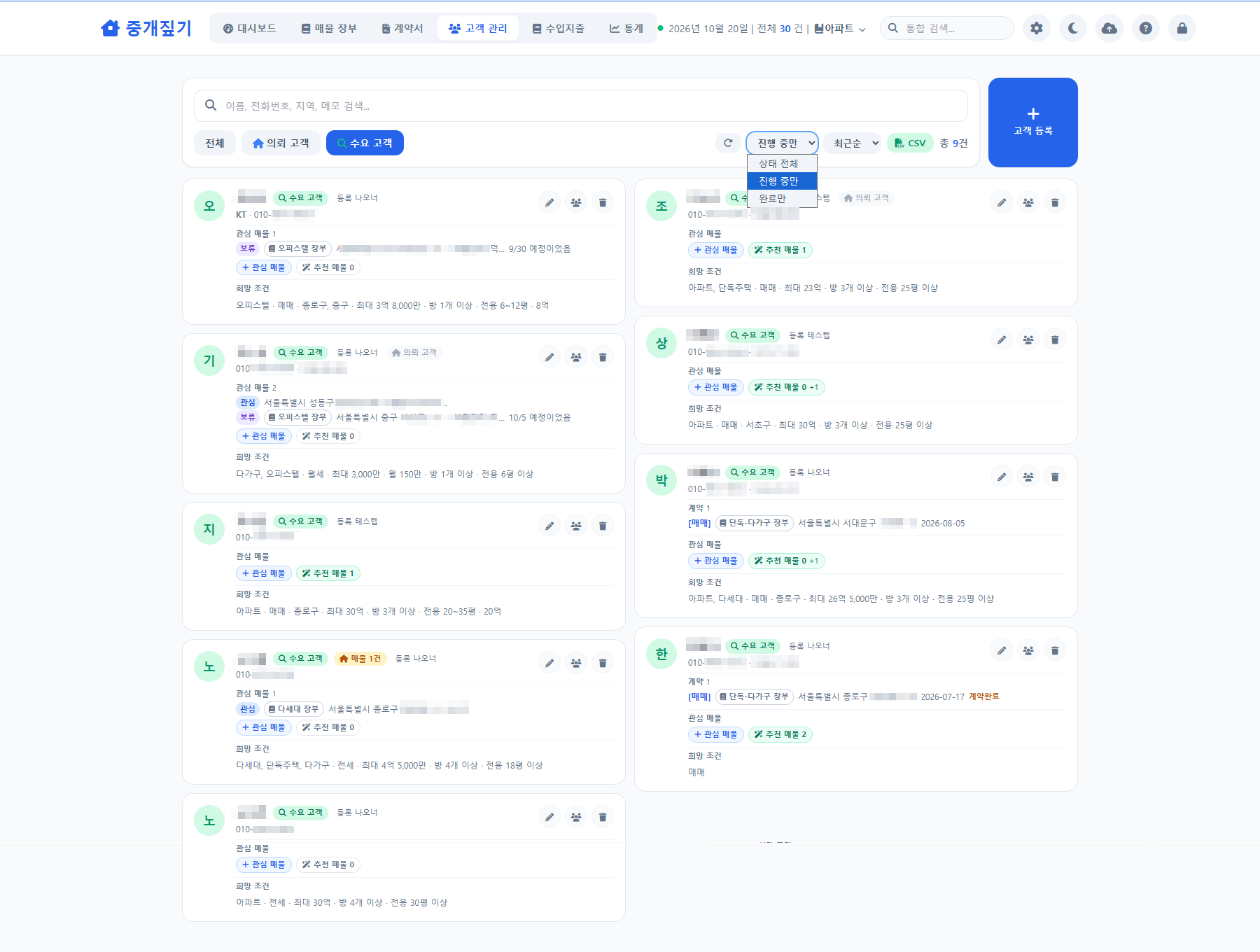Click 추천 매물 2 on 한 card

click(780, 734)
